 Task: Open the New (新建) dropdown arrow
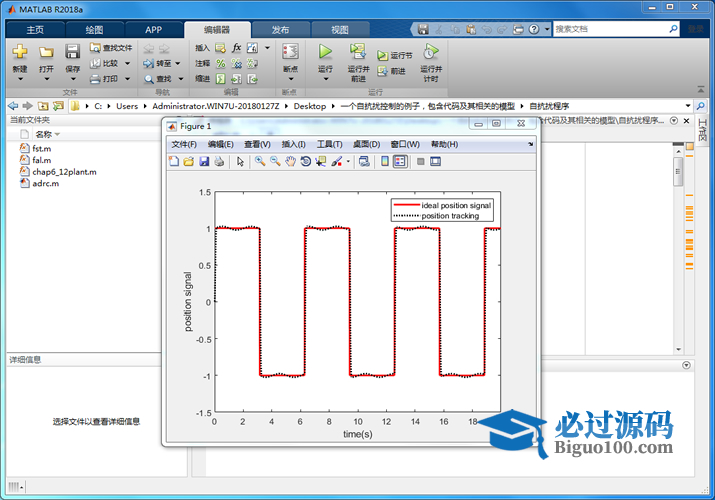click(20, 79)
